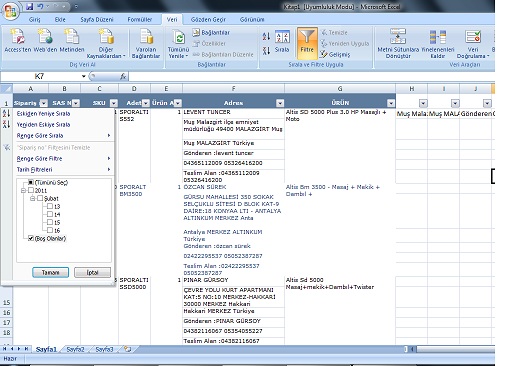Check the day 15 checkbox

click(x=50, y=222)
